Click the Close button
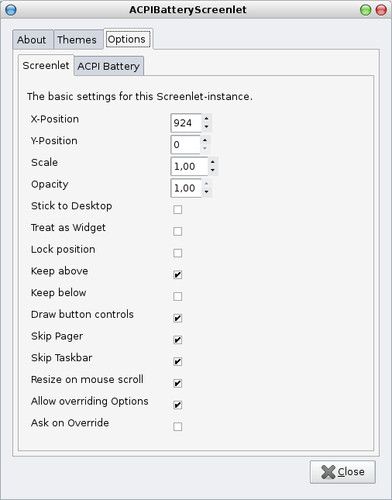This screenshot has width=392, height=500. click(343, 472)
